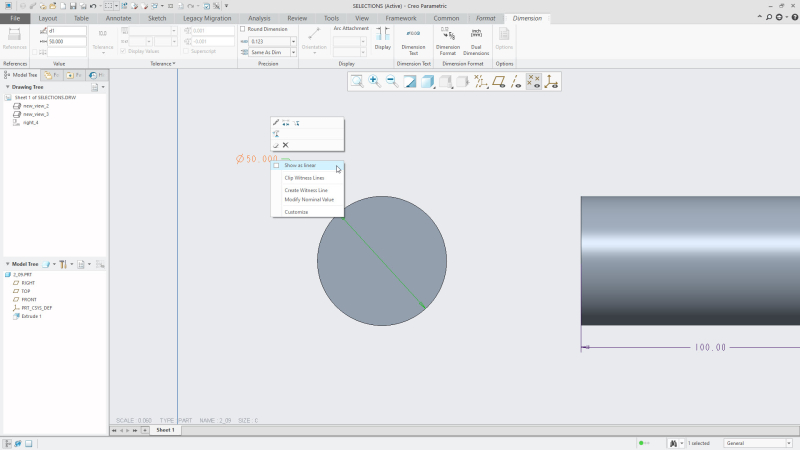The width and height of the screenshot is (800, 450).
Task: Toggle axis display icon in graphics toolbar
Action: click(516, 82)
